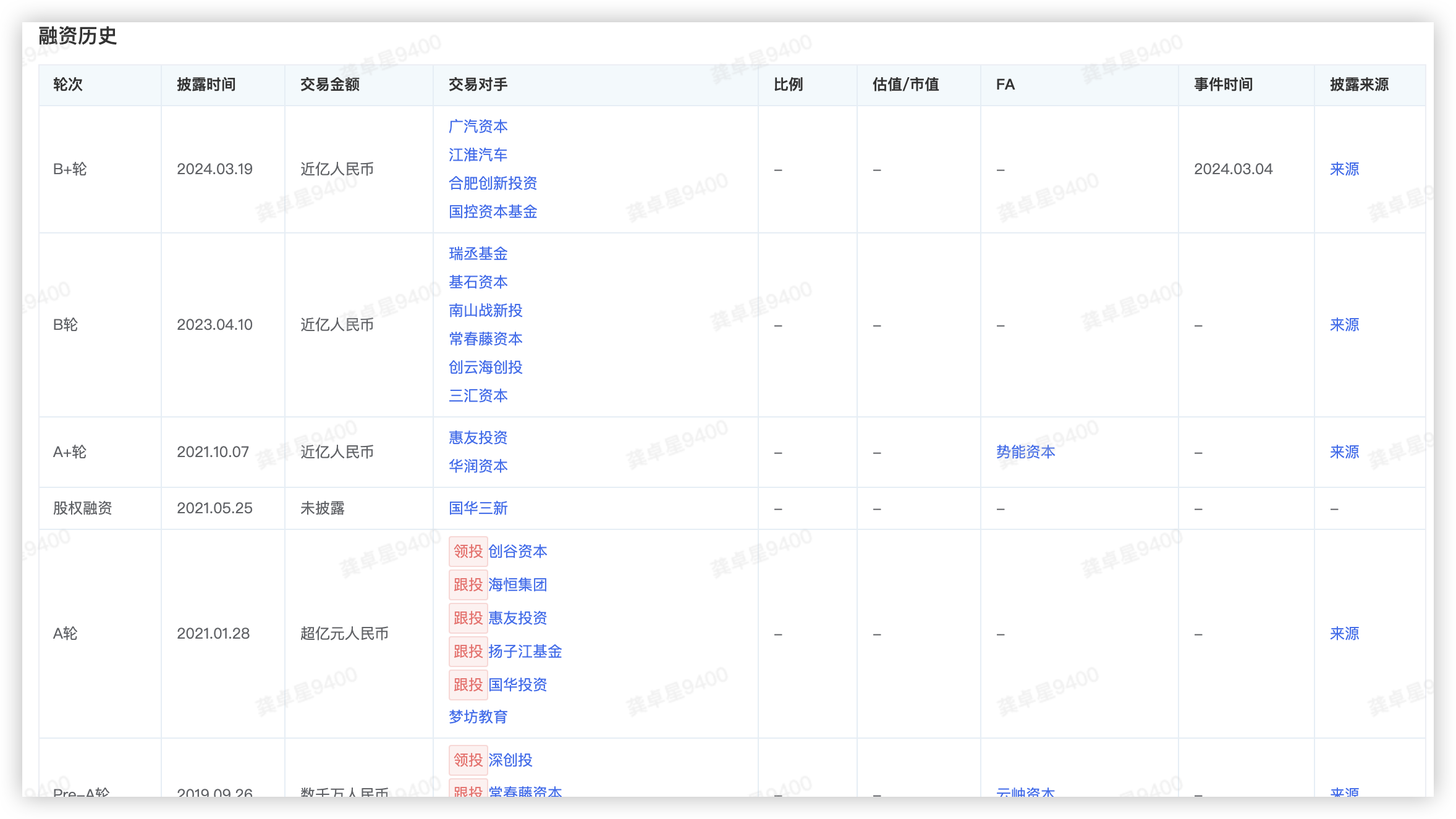This screenshot has height=819, width=1456.
Task: Select 近亿人民币 amount in B+轮 row
Action: (337, 169)
